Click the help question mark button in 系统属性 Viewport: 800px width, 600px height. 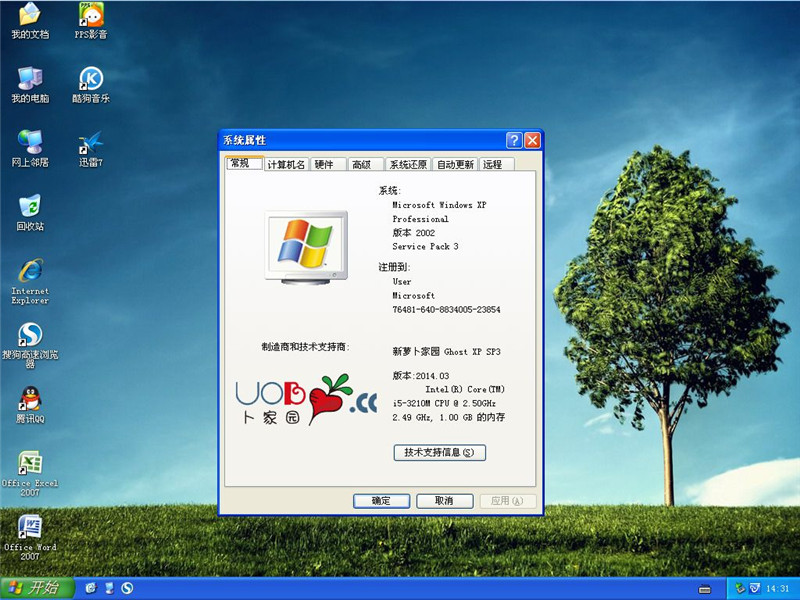pos(514,140)
